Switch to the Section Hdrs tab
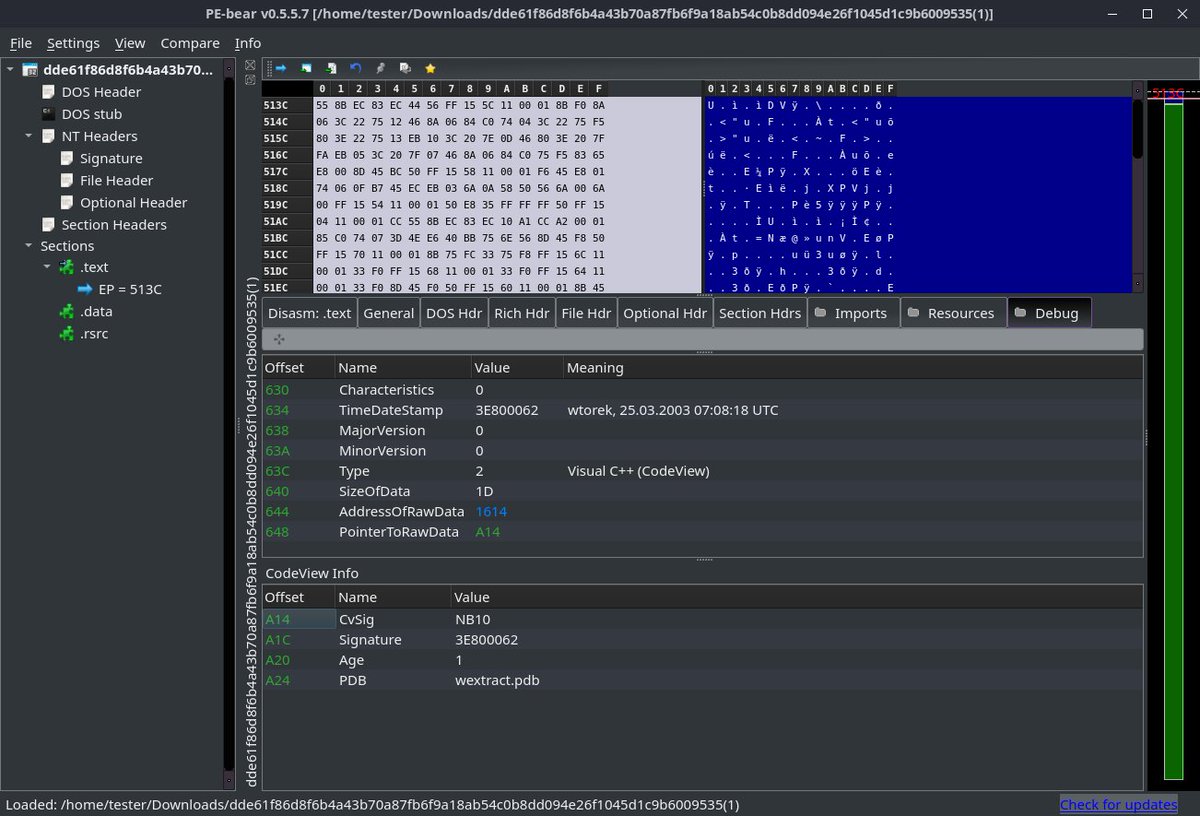This screenshot has height=816, width=1200. pyautogui.click(x=760, y=313)
